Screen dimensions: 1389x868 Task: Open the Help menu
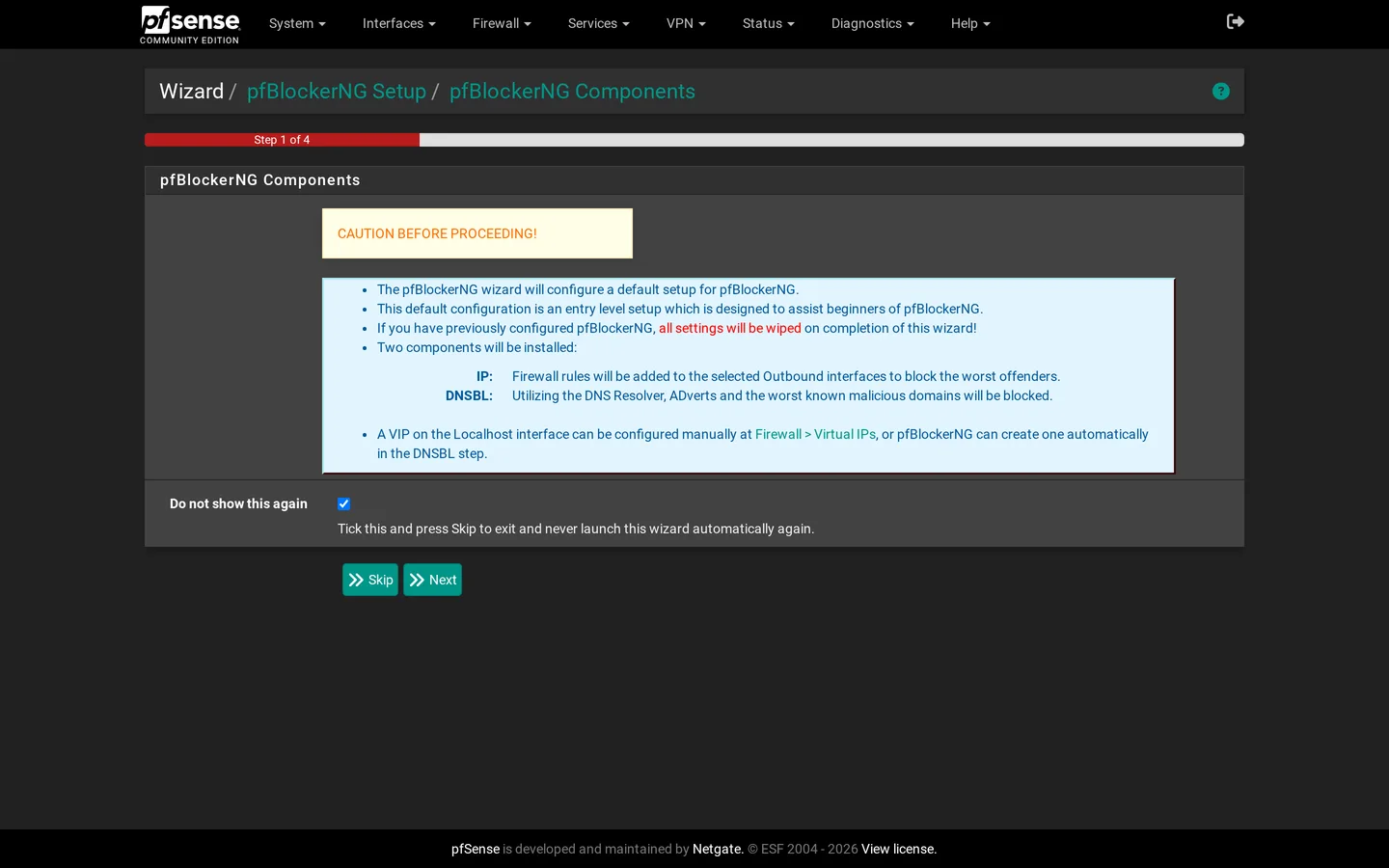coord(970,23)
